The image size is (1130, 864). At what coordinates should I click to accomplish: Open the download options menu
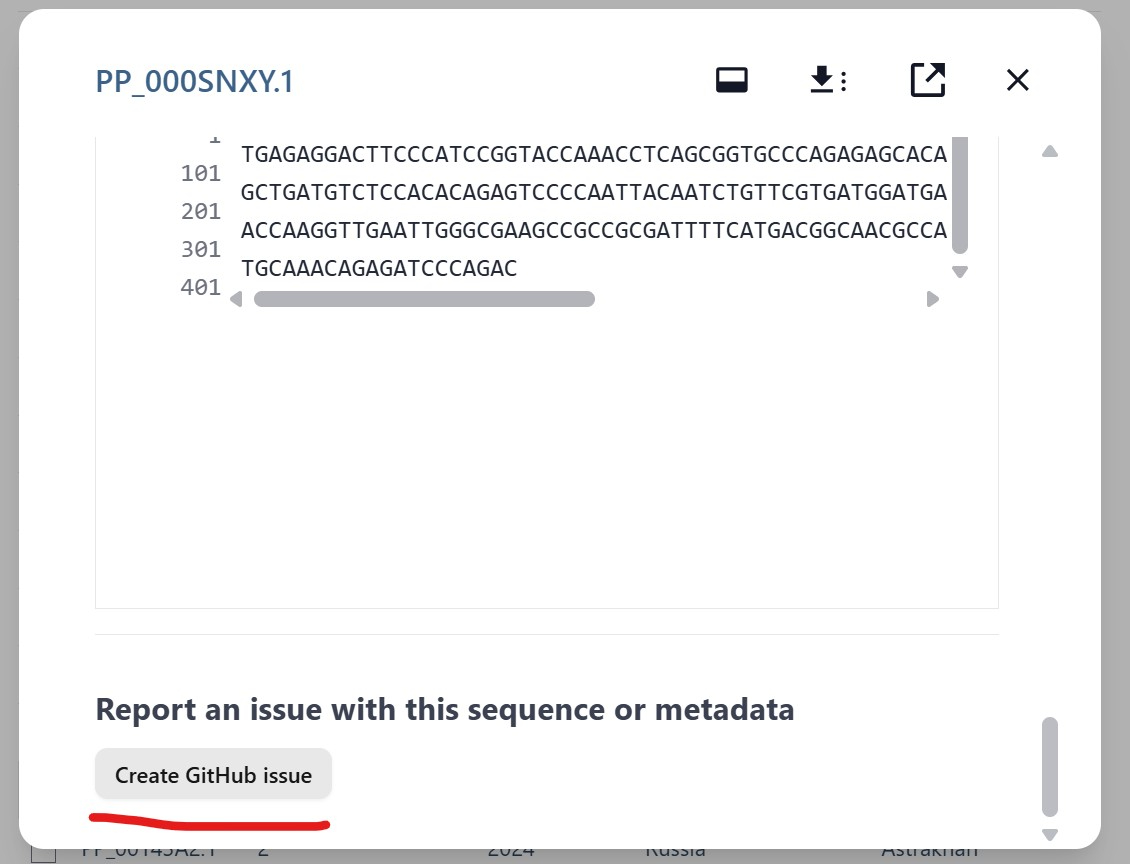coord(827,80)
